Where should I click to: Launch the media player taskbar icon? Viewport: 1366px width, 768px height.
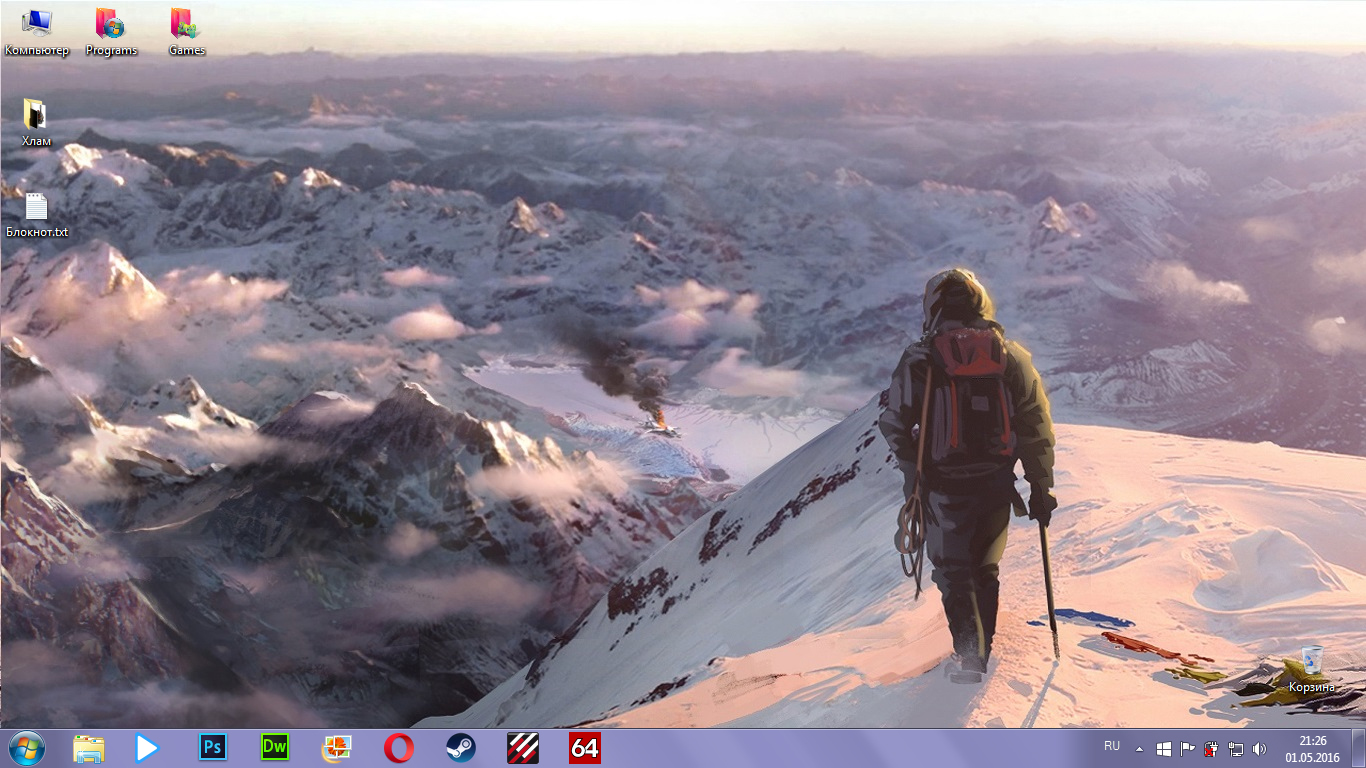point(148,748)
